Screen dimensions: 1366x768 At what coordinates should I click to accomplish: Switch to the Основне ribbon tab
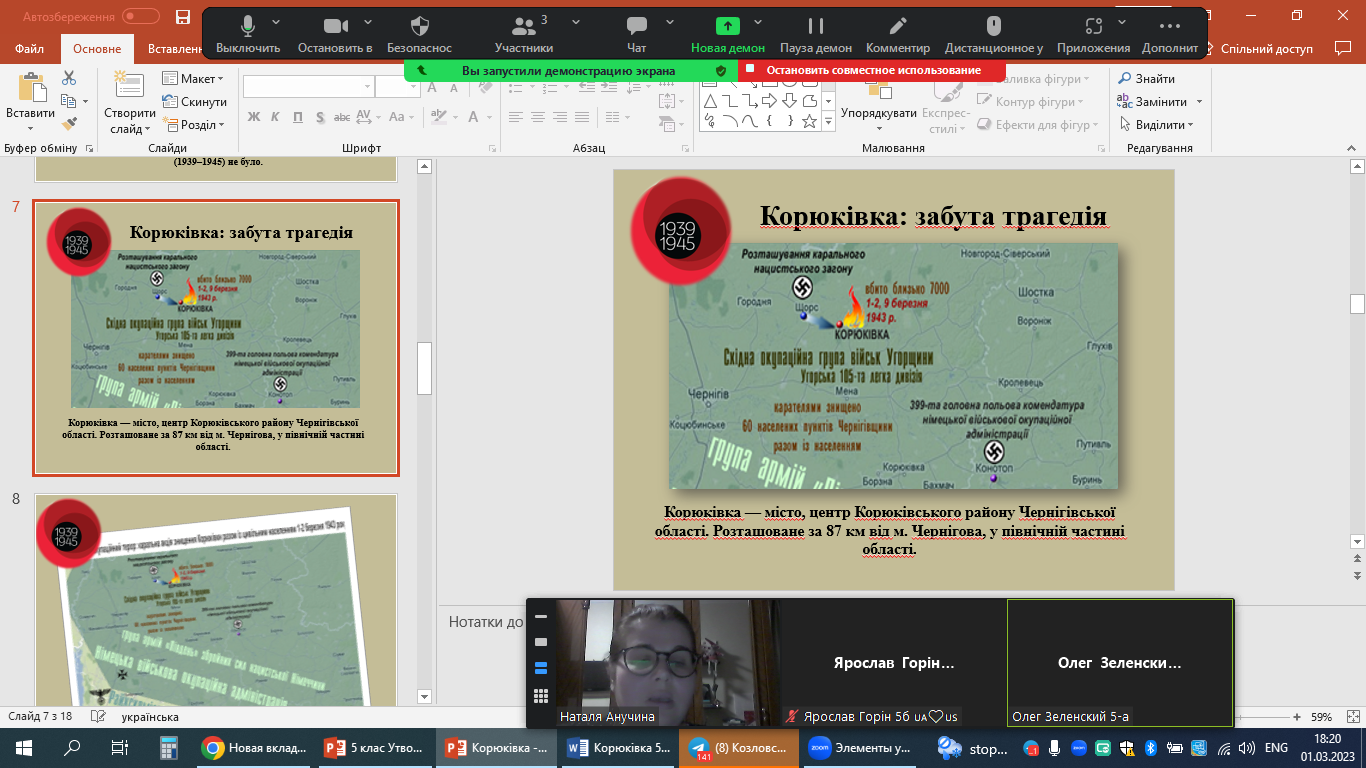97,49
